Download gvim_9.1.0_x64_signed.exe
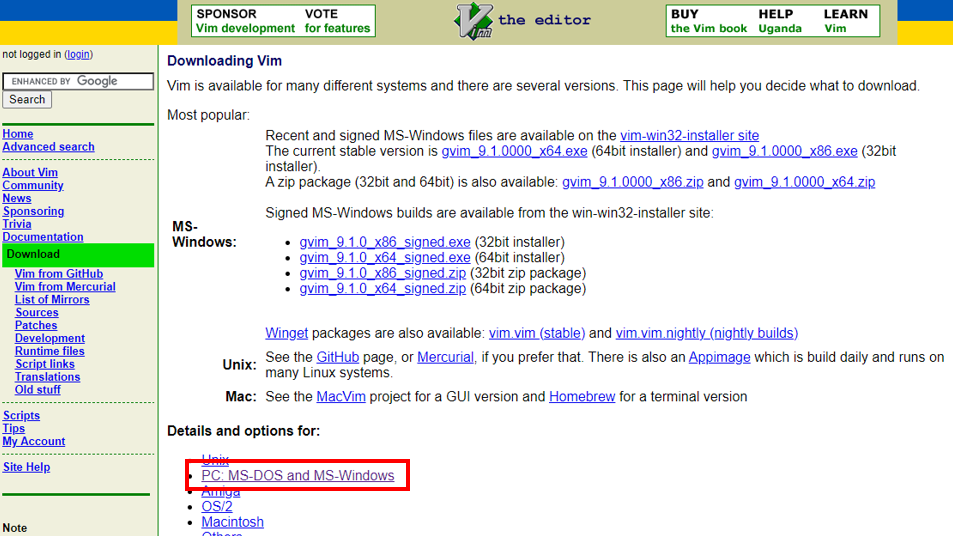 385,258
